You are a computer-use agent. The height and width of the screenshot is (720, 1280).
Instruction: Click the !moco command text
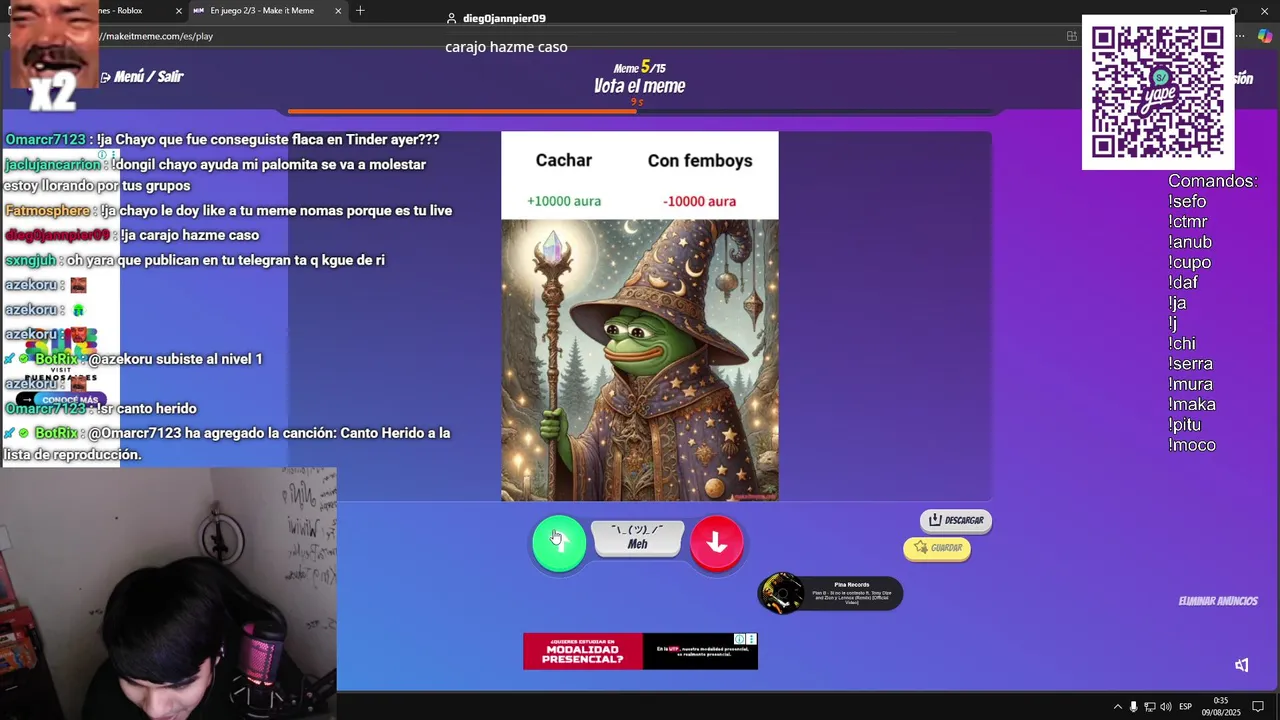[x=1192, y=445]
